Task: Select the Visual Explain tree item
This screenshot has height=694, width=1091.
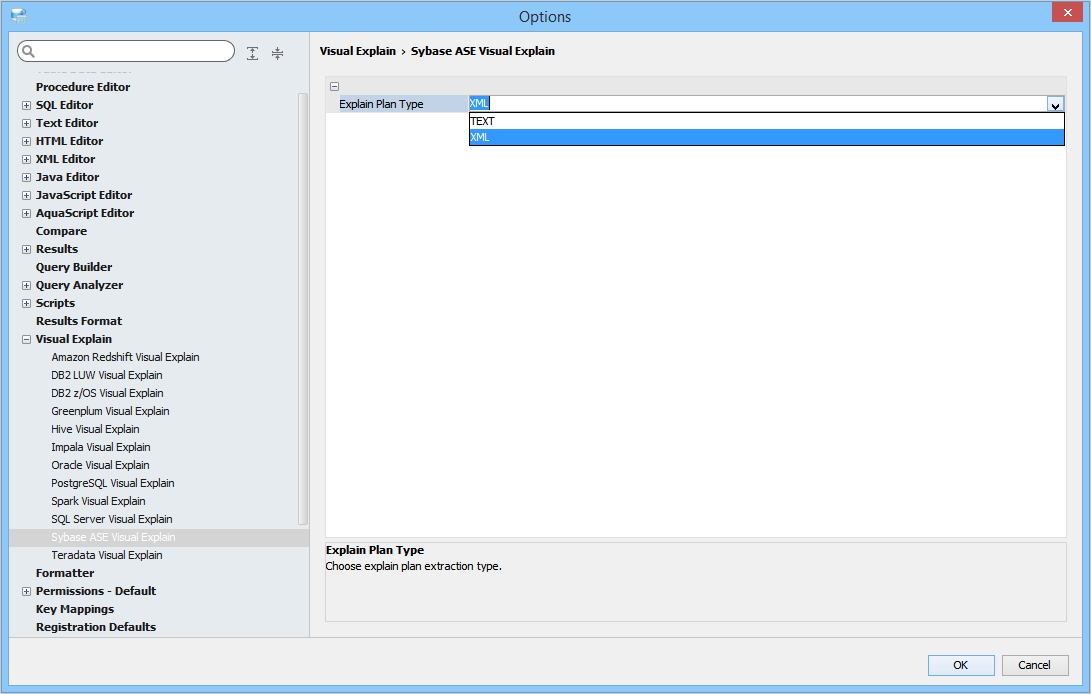Action: pos(74,340)
